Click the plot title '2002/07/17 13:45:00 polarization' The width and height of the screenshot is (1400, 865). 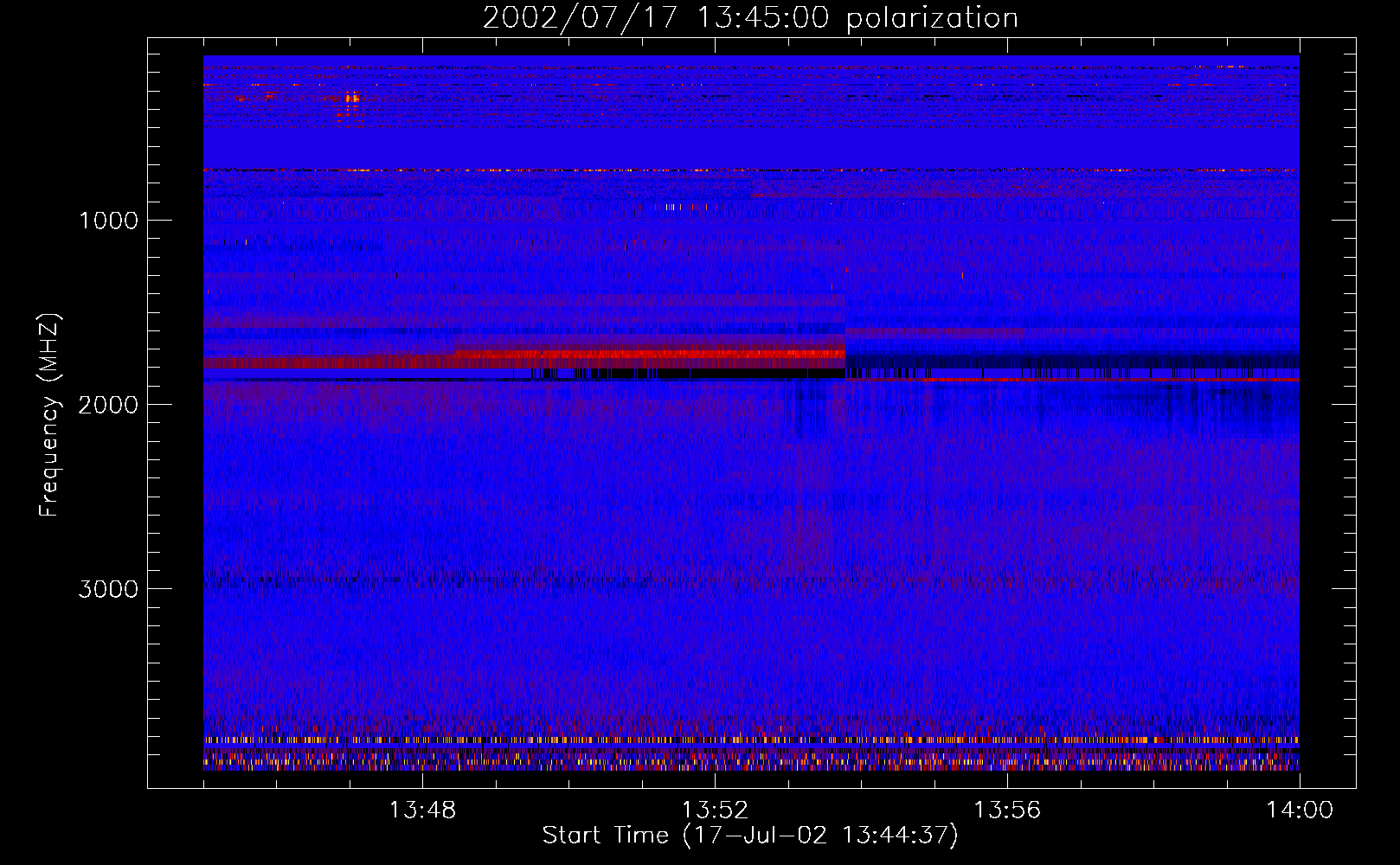click(x=750, y=18)
